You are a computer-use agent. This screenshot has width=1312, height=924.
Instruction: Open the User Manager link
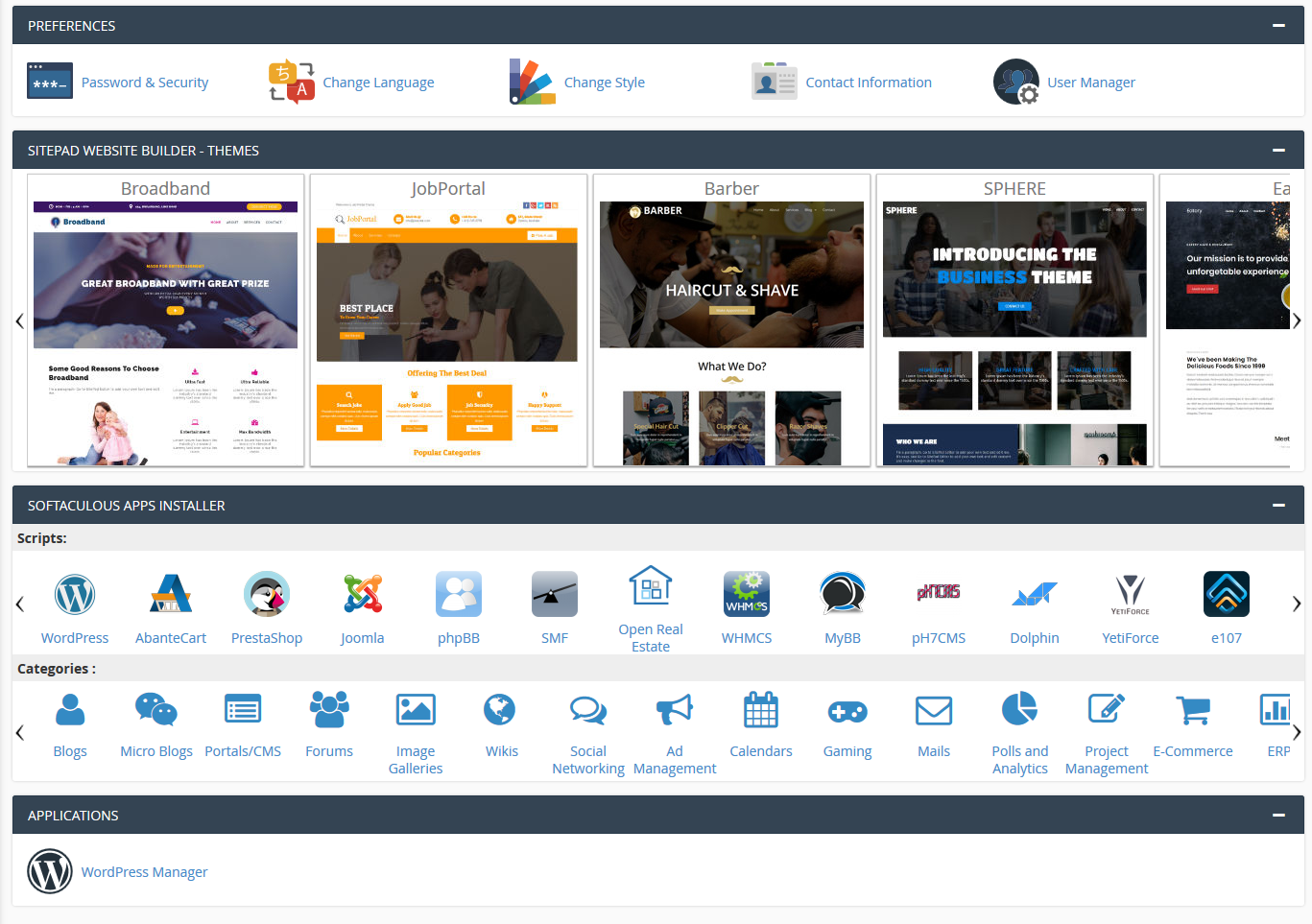point(1091,83)
